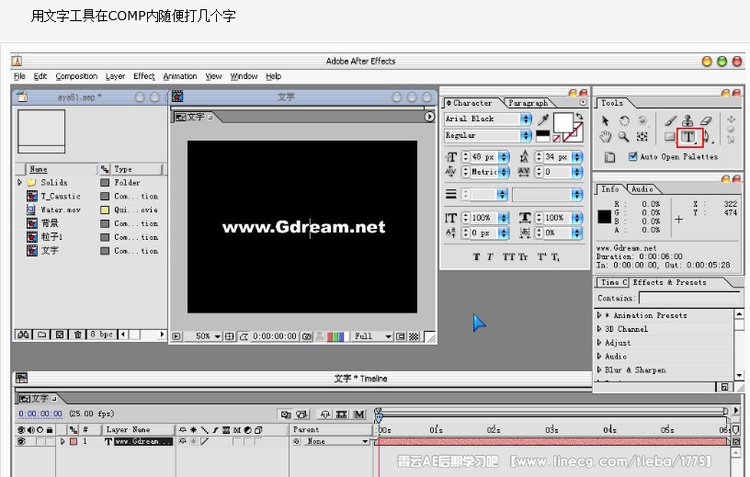This screenshot has height=477, width=750.
Task: Take snapshot with camera icon in viewer
Action: pos(306,336)
